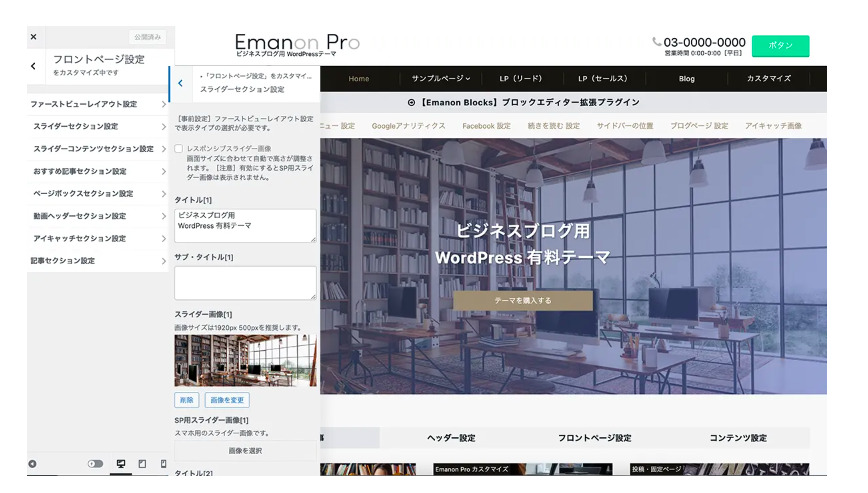Click Facebook 設定 link
This screenshot has height=493, width=868.
click(x=487, y=126)
